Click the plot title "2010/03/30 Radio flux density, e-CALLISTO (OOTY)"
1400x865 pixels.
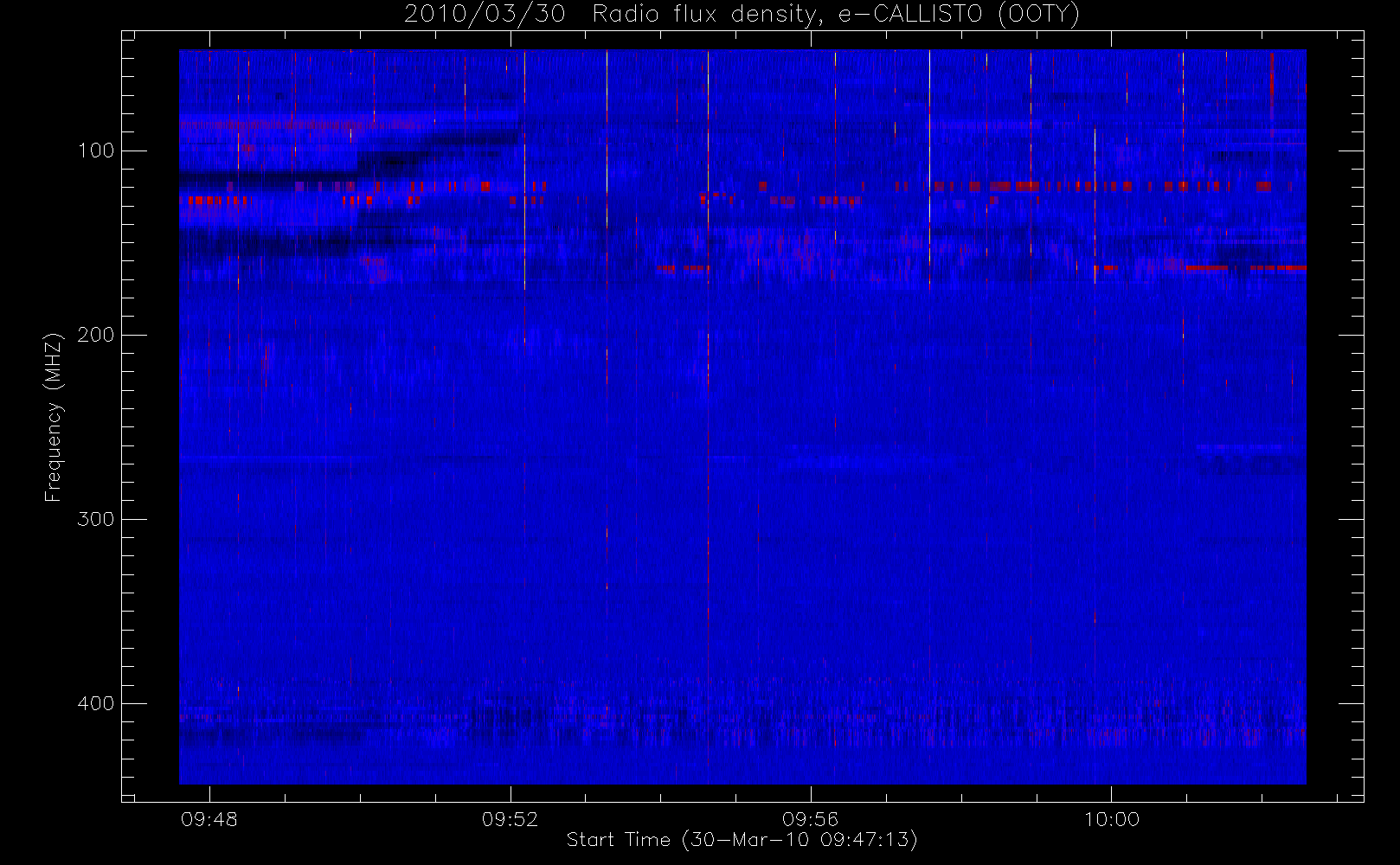[x=742, y=15]
